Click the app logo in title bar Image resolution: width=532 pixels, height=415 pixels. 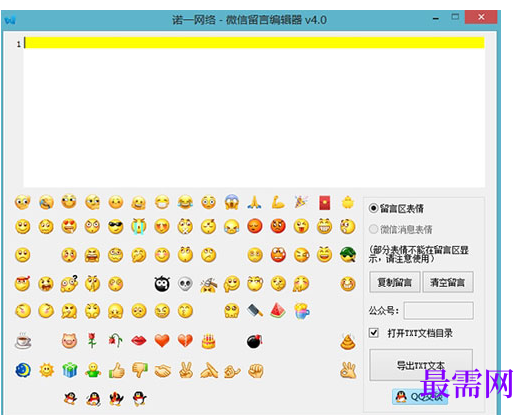coord(11,20)
